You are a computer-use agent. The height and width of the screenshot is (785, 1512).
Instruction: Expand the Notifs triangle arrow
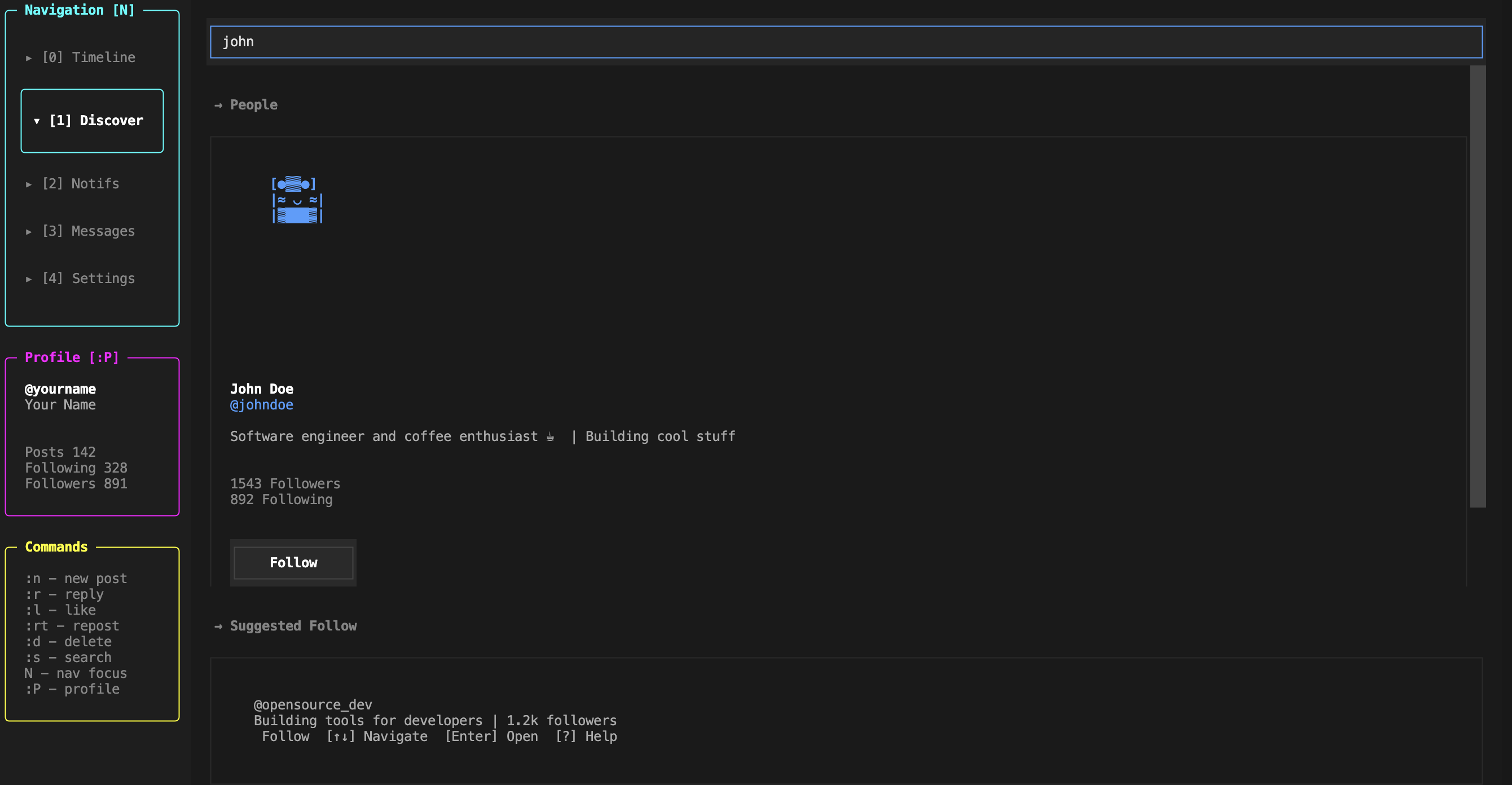tap(29, 184)
